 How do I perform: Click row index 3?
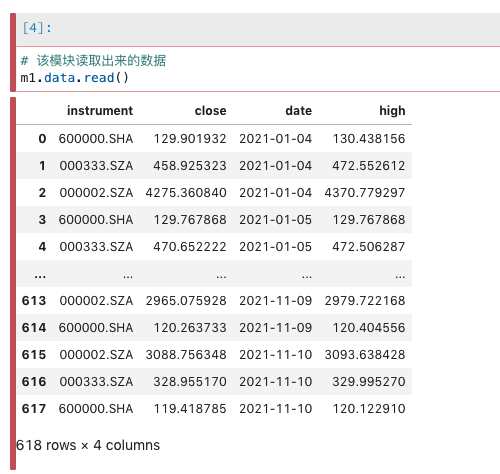(x=42, y=220)
